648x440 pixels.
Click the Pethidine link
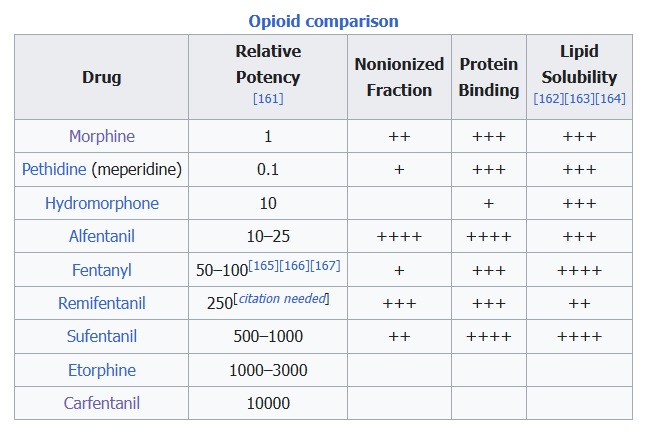point(54,169)
